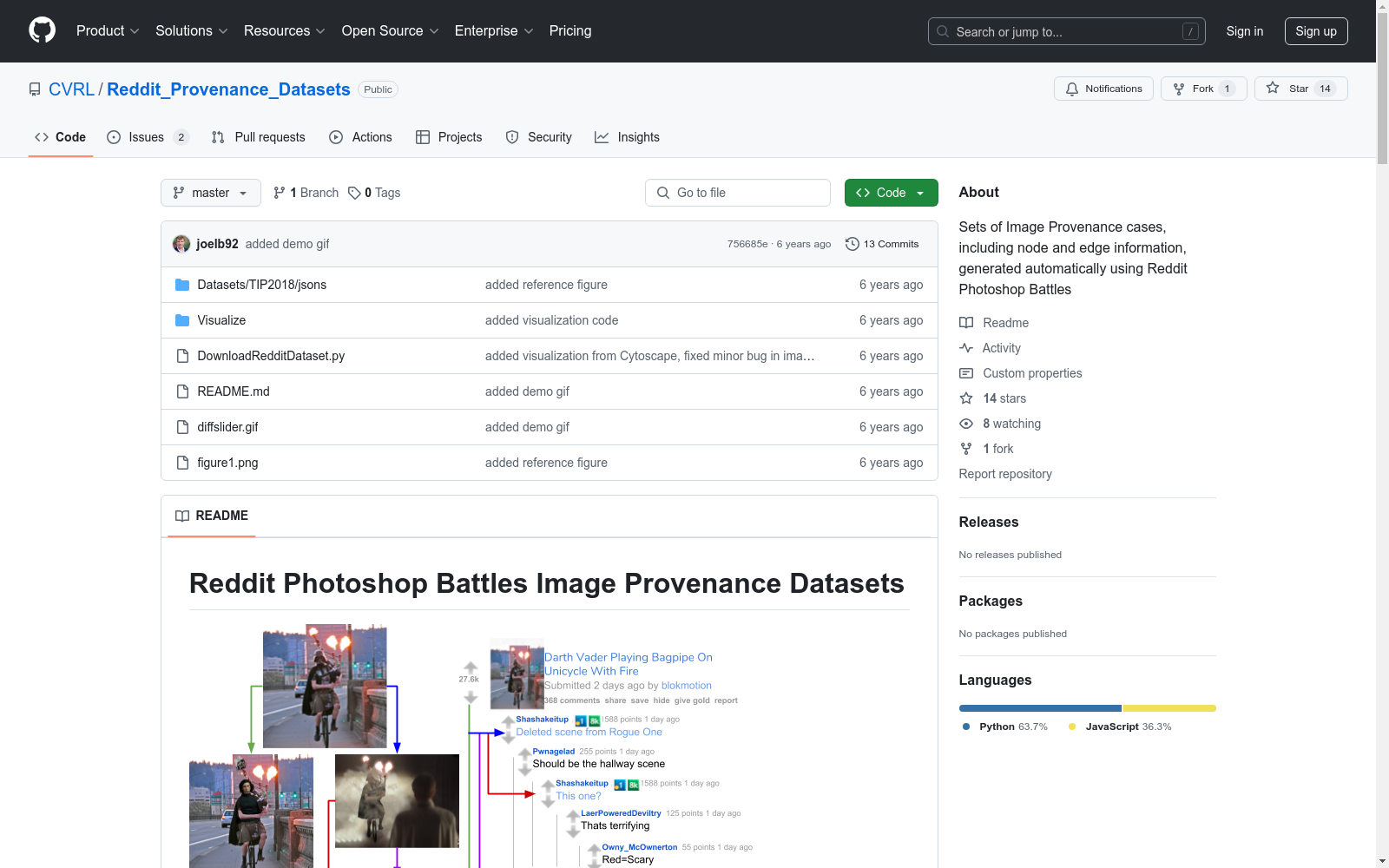
Task: Fork the repository
Action: point(1203,89)
